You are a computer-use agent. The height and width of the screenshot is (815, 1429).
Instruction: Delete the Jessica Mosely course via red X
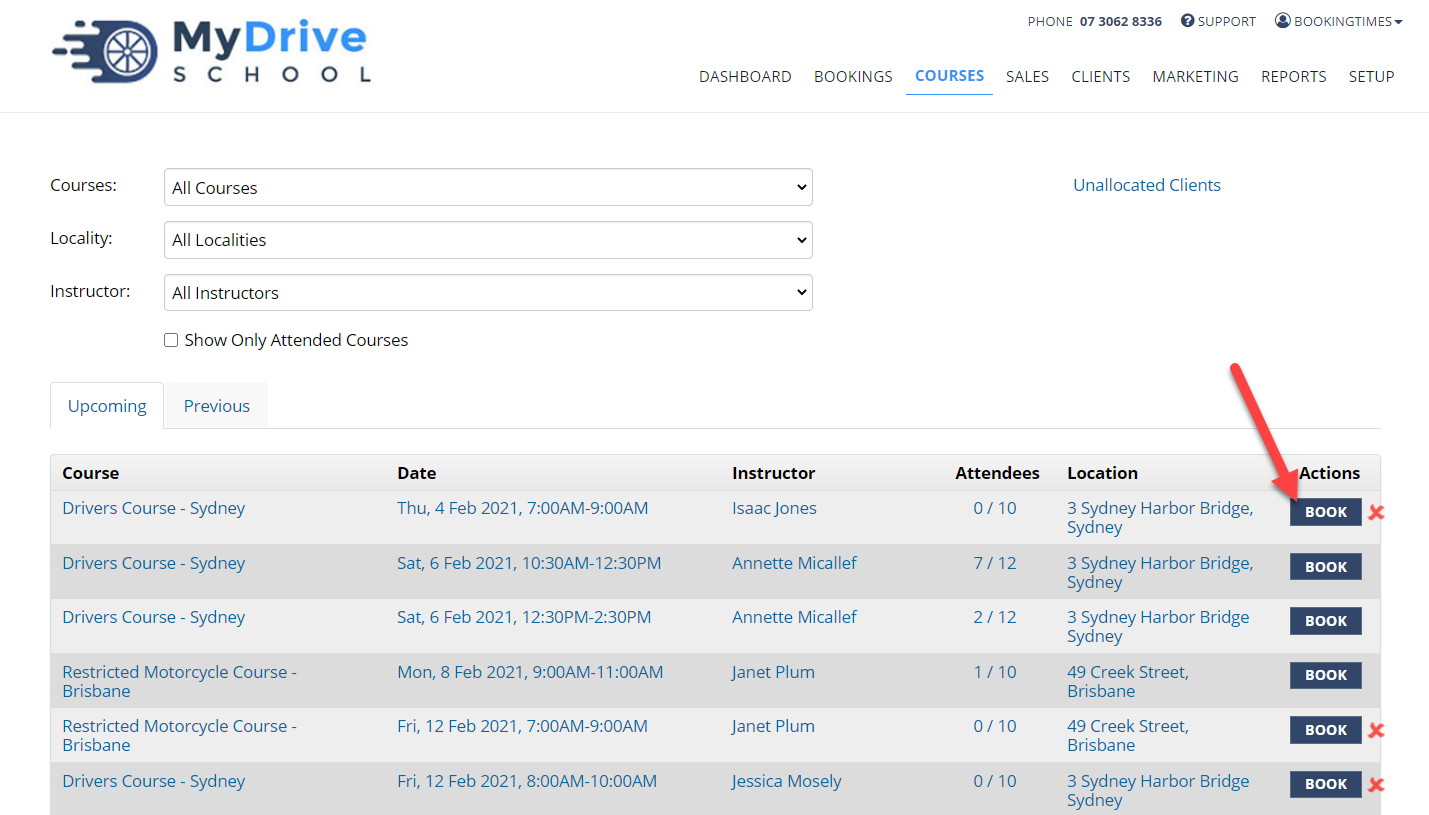click(x=1376, y=785)
